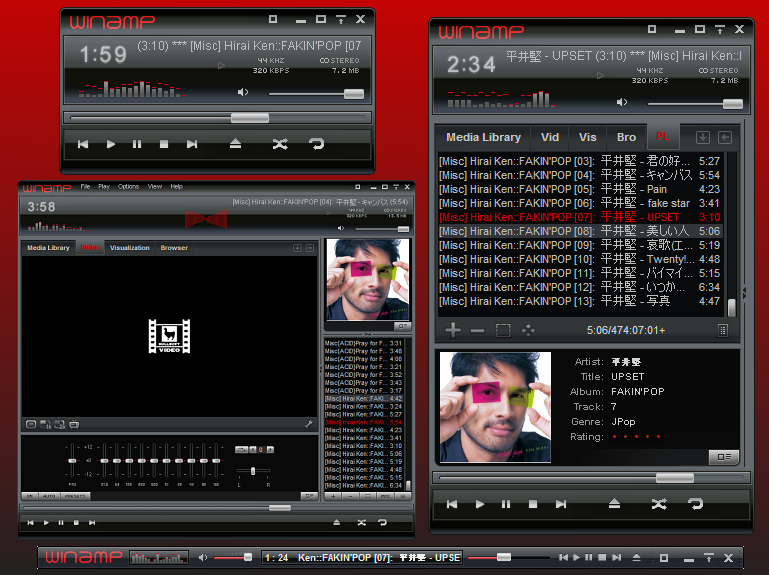This screenshot has height=575, width=769.
Task: Toggle shuffle in the top-left compact player
Action: click(x=280, y=144)
